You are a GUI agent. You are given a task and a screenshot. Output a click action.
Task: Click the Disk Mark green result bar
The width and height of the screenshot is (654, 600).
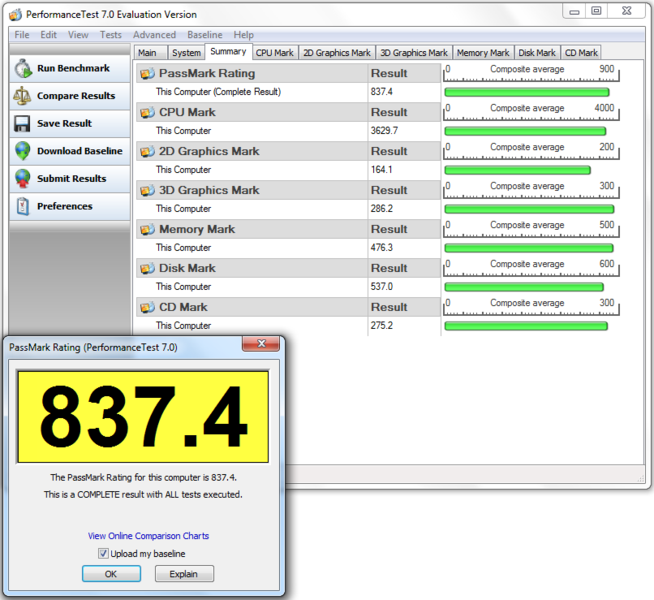pos(524,287)
